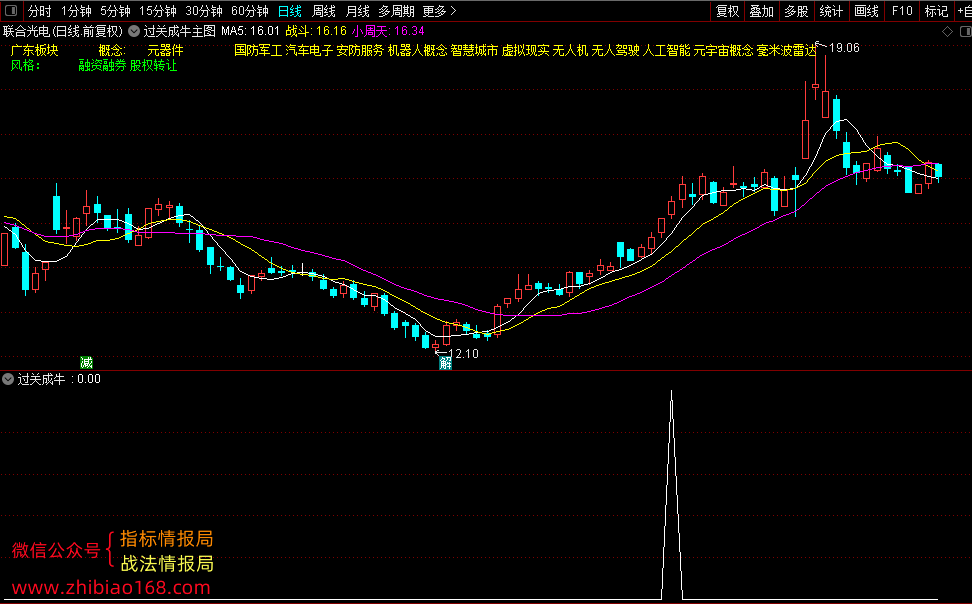Click the 元器件 industry tag
Screen dimensions: 972x604
pyautogui.click(x=166, y=50)
